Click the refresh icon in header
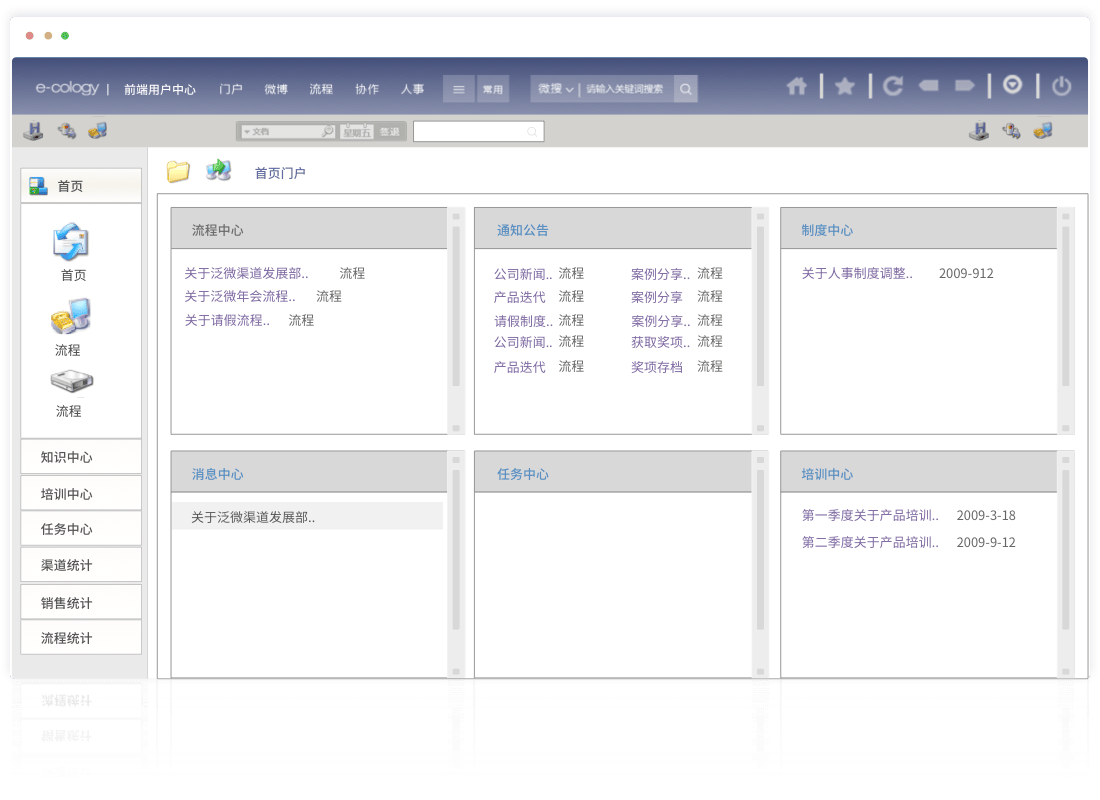The width and height of the screenshot is (1100, 800). 893,87
